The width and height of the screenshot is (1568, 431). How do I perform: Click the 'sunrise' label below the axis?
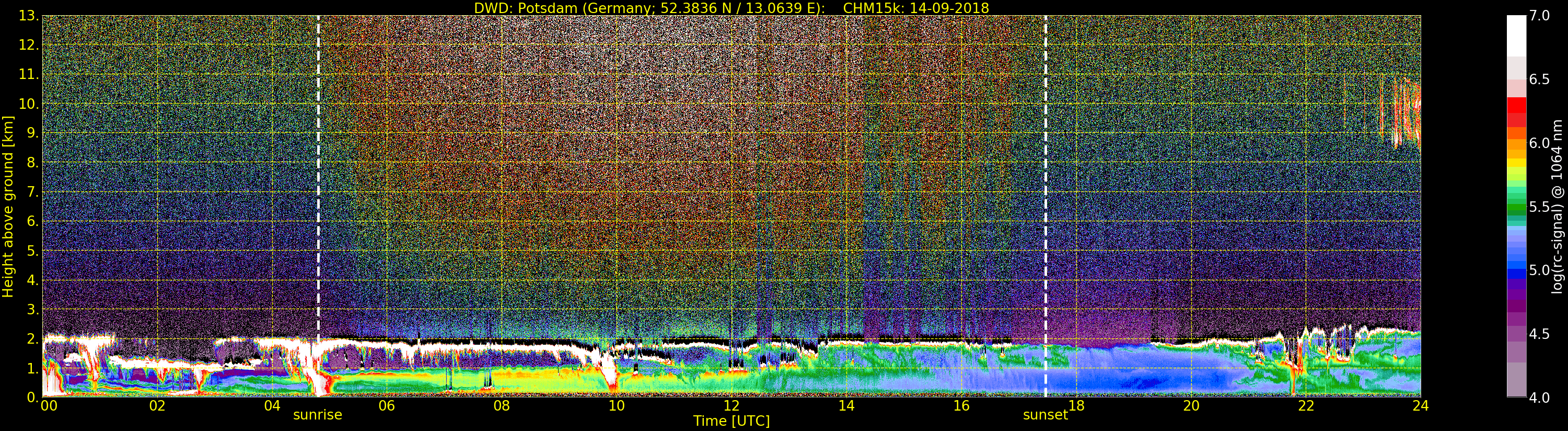point(318,415)
